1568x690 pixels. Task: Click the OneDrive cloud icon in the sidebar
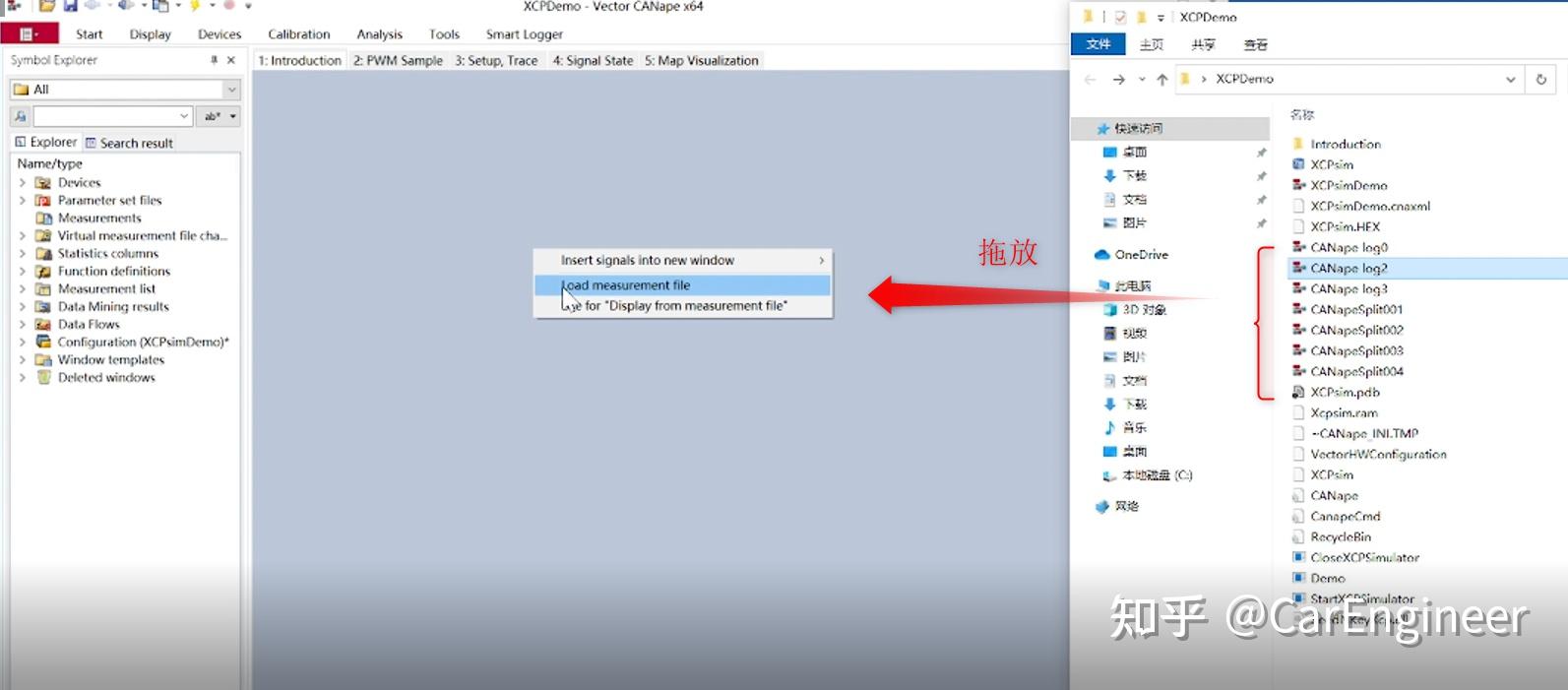point(1102,254)
